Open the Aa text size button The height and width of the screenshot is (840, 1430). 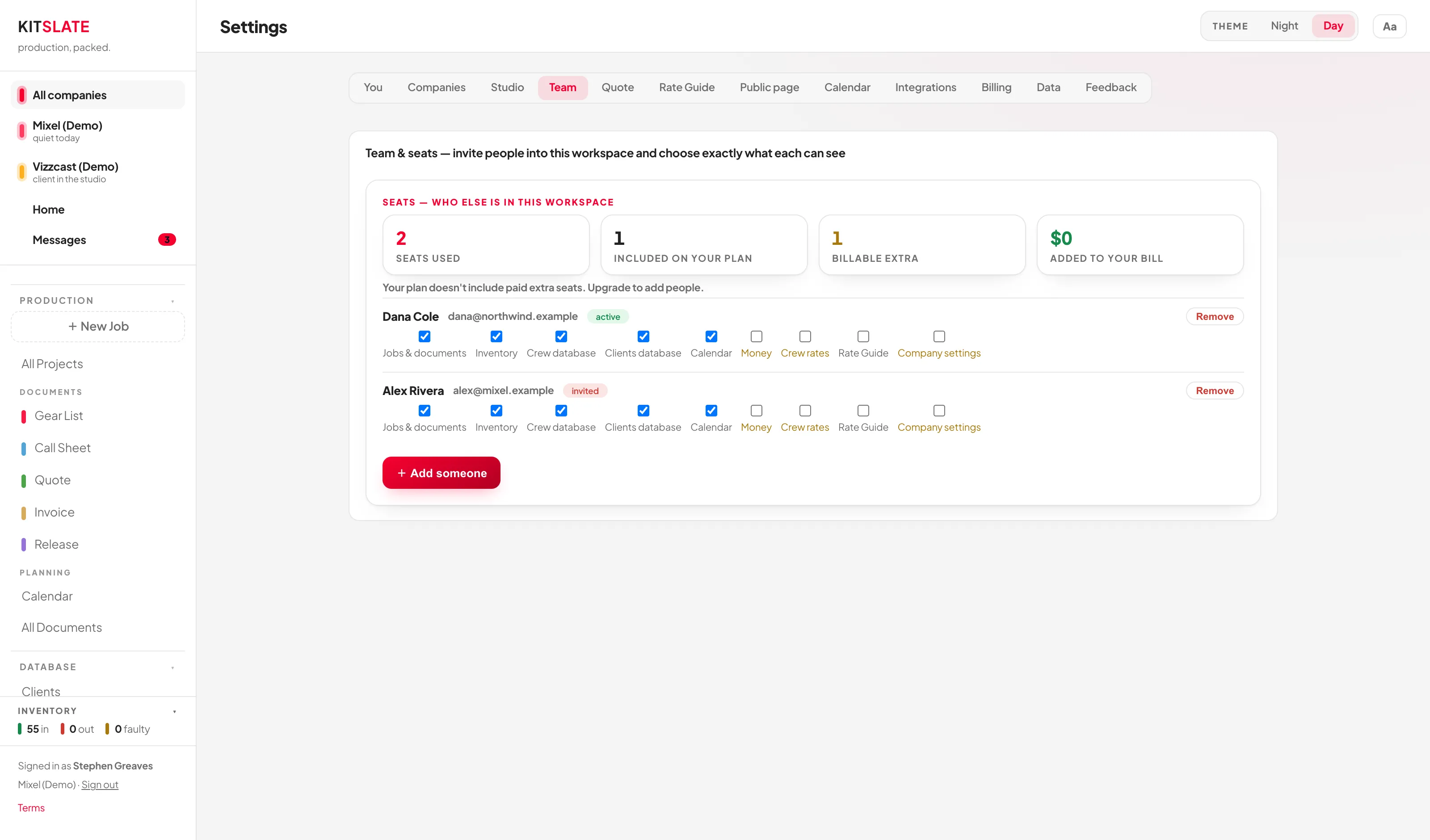pyautogui.click(x=1389, y=27)
